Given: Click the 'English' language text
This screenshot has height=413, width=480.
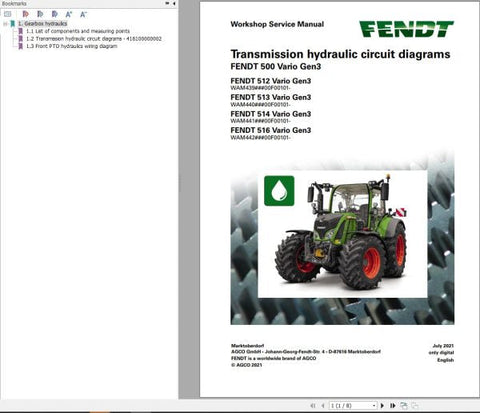Looking at the screenshot, I should (x=446, y=360).
